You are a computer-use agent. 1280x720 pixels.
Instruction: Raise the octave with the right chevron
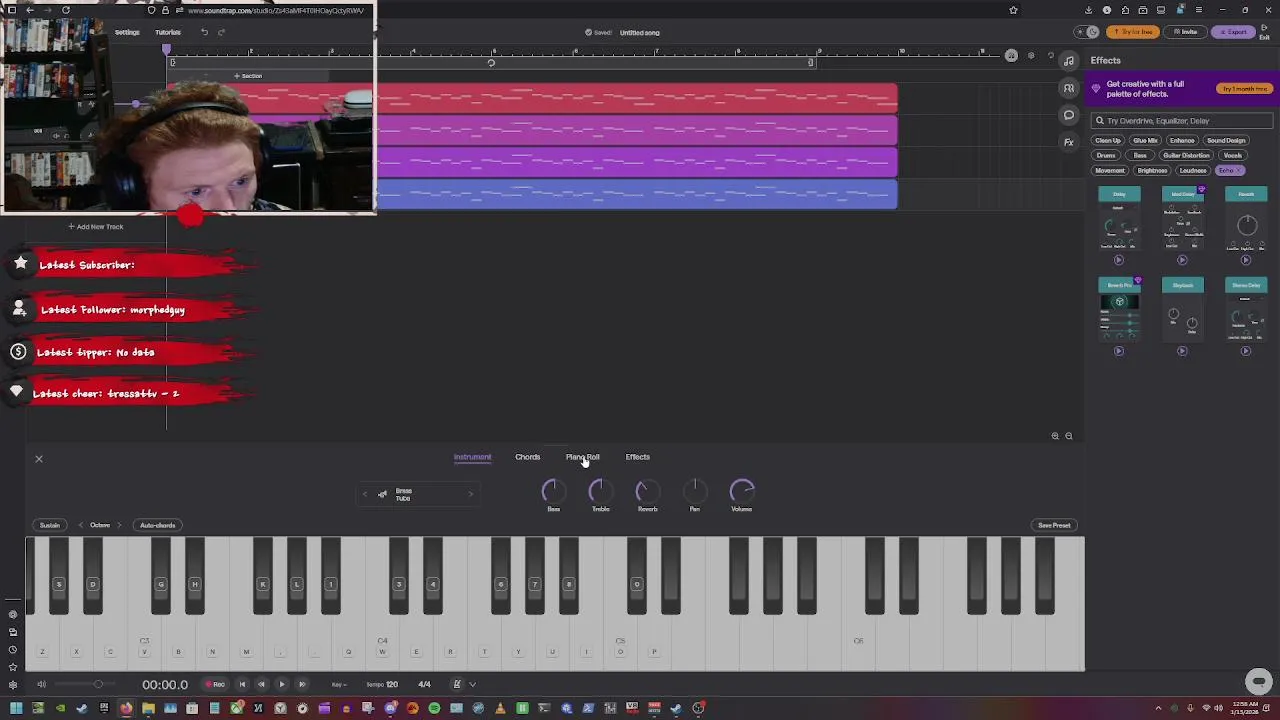tap(119, 525)
